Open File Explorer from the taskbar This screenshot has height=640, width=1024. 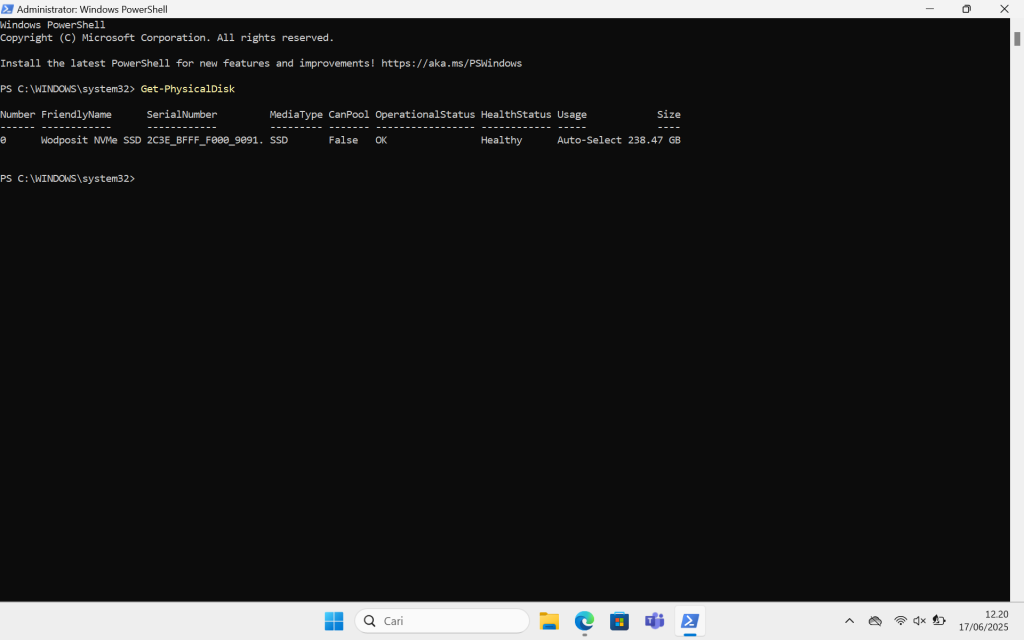pyautogui.click(x=549, y=621)
